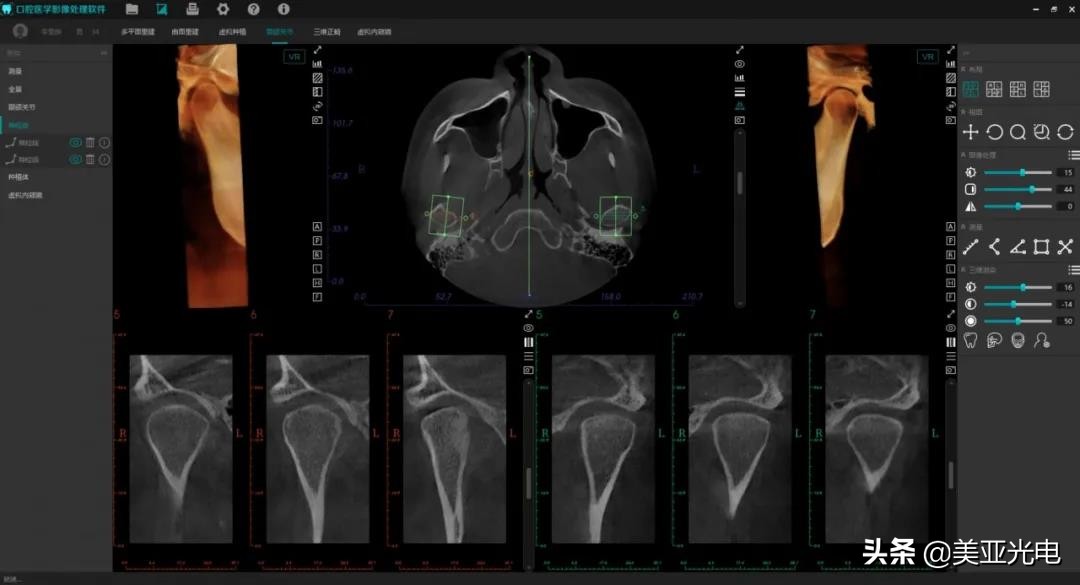Pick the angle measurement tool

1017,247
